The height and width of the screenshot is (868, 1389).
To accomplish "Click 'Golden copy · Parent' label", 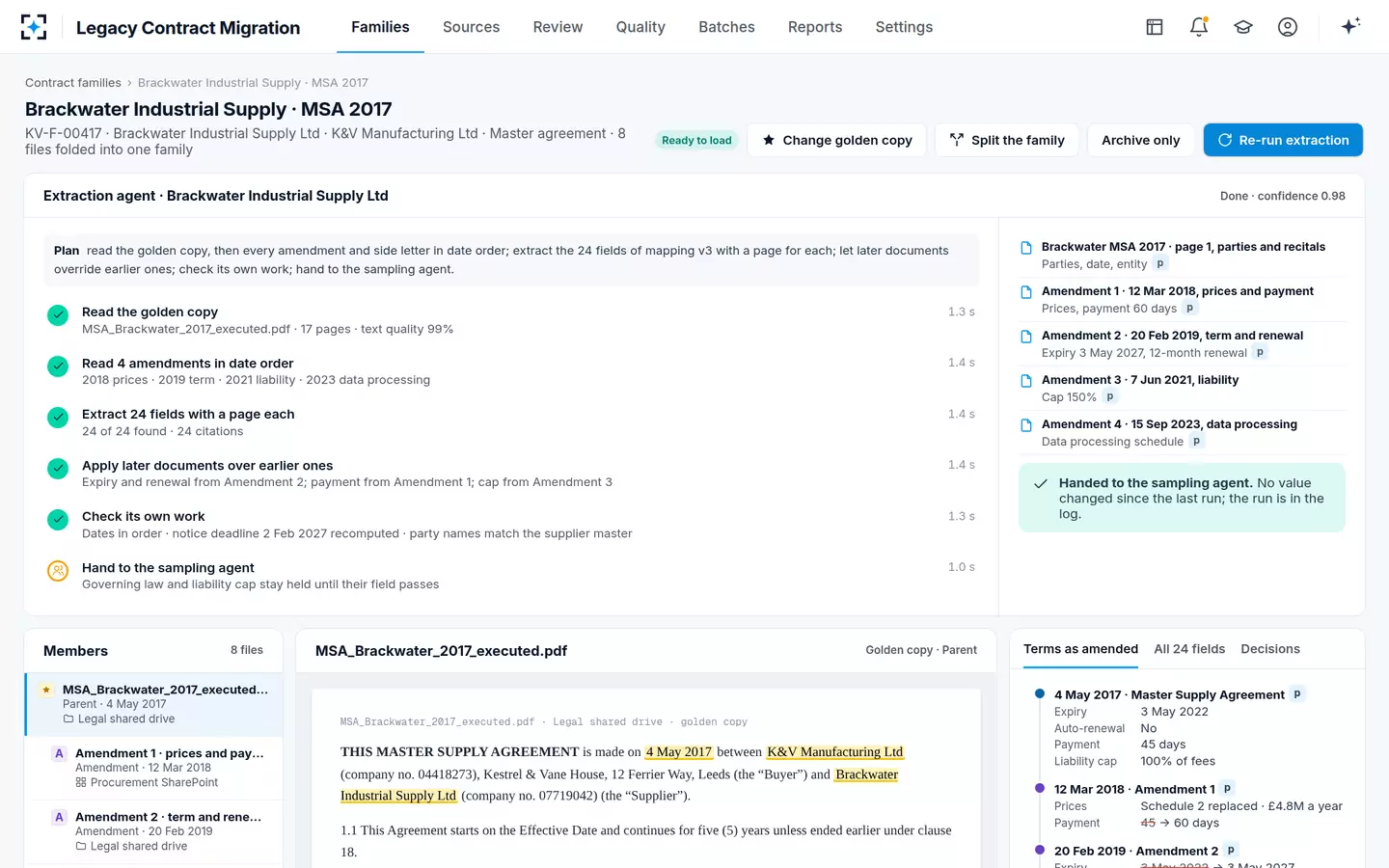I will (x=921, y=650).
